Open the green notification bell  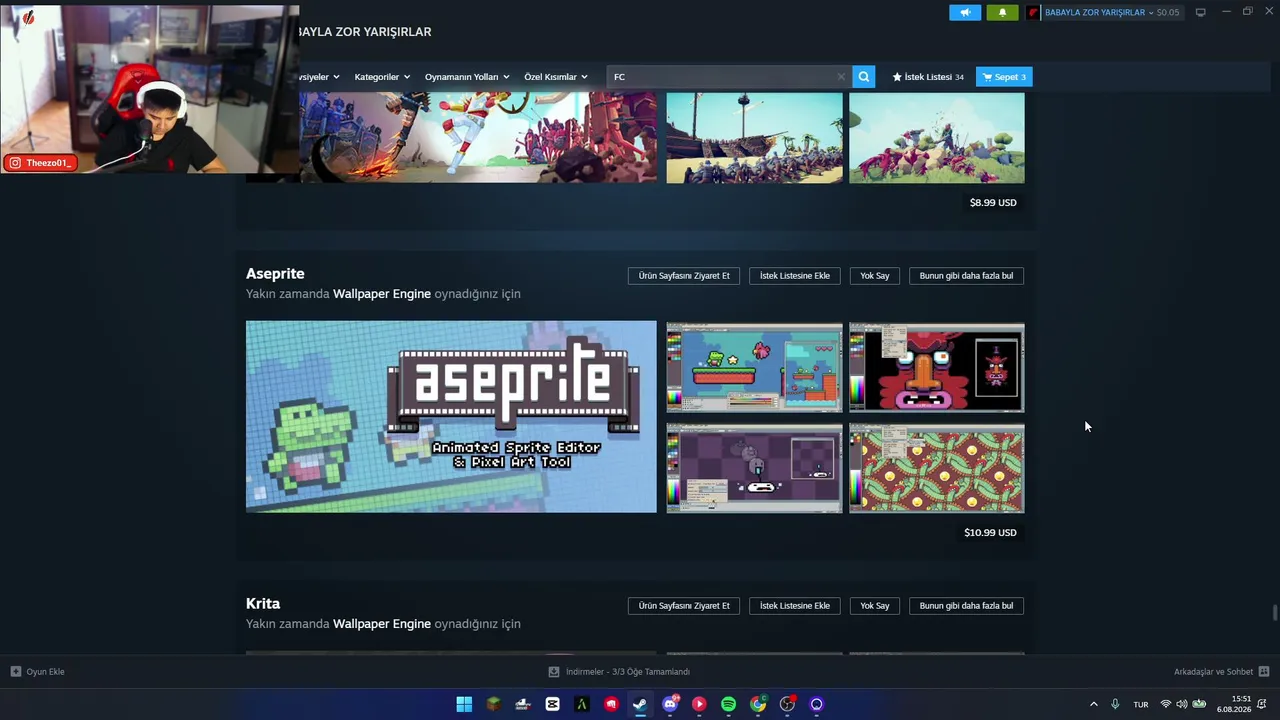coord(1003,12)
